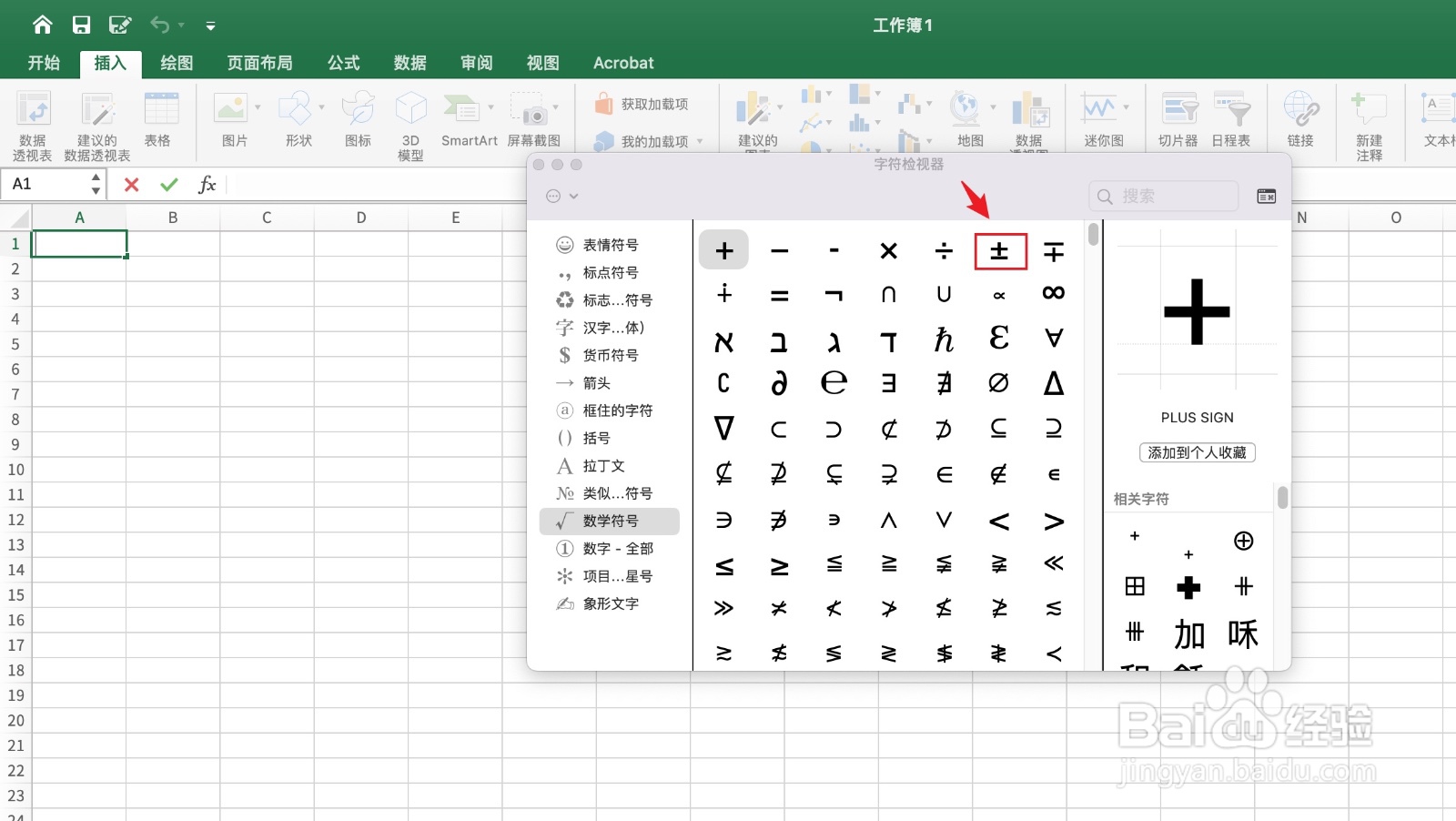This screenshot has height=821, width=1456.
Task: Select row 5 header
Action: pos(15,344)
